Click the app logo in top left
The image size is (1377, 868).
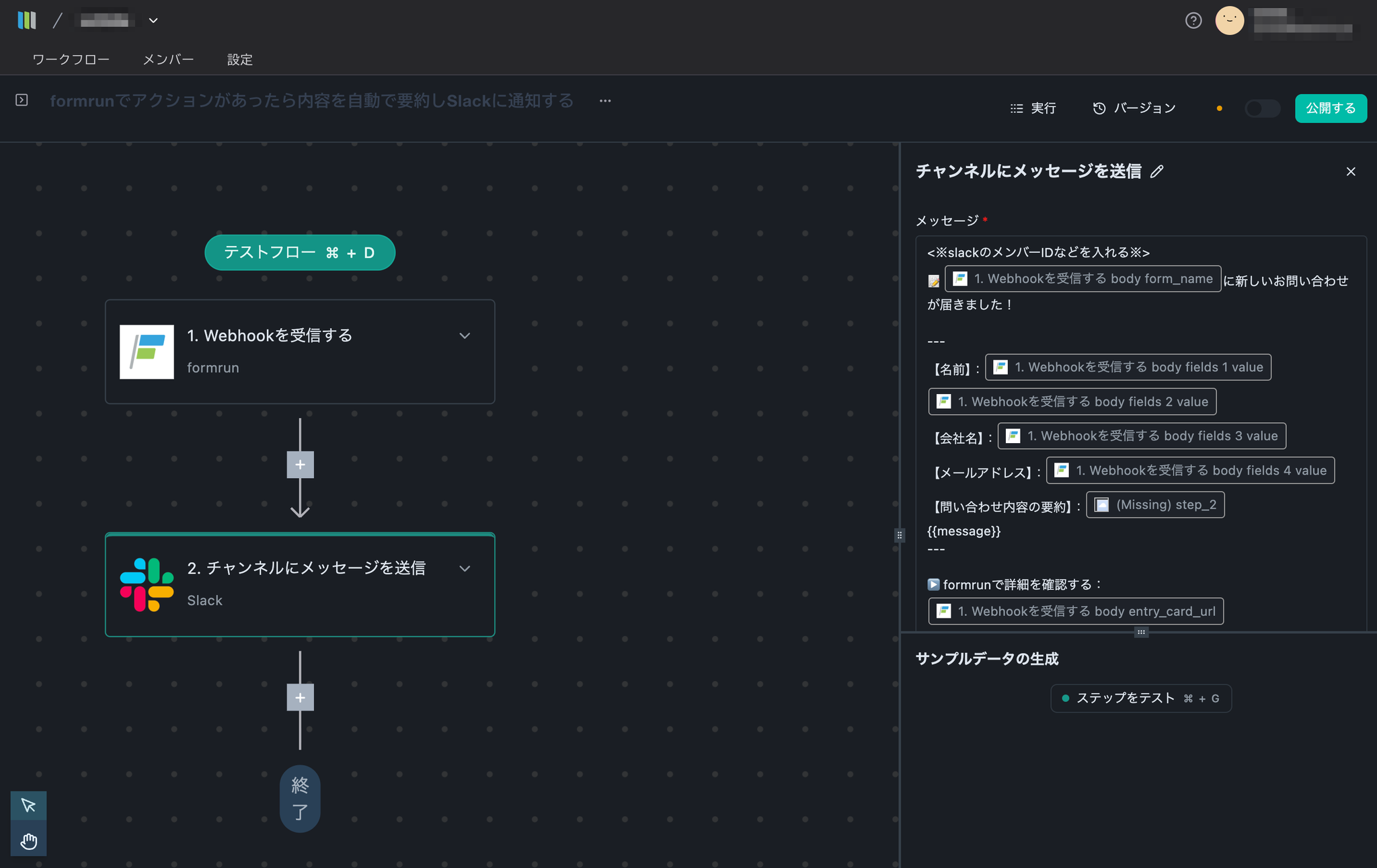(27, 20)
